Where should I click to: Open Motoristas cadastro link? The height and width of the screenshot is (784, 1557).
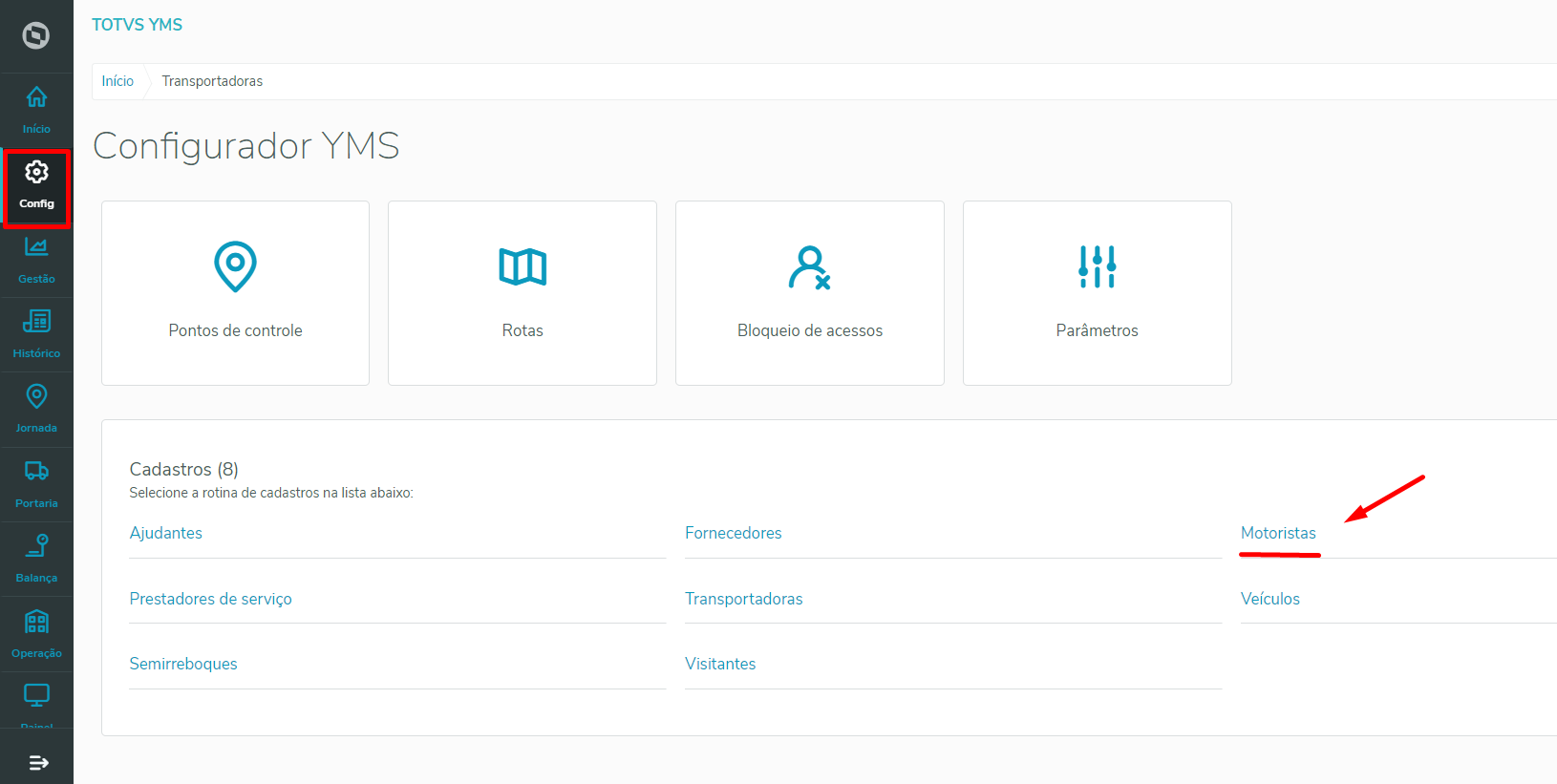click(x=1278, y=533)
